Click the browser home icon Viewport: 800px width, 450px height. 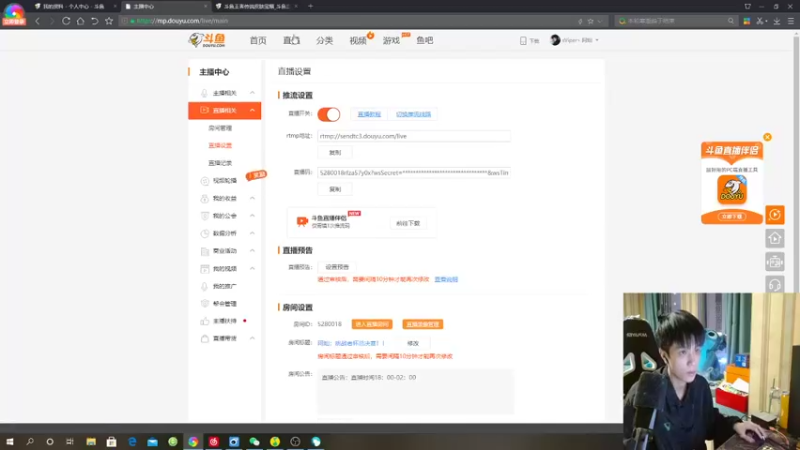80,21
